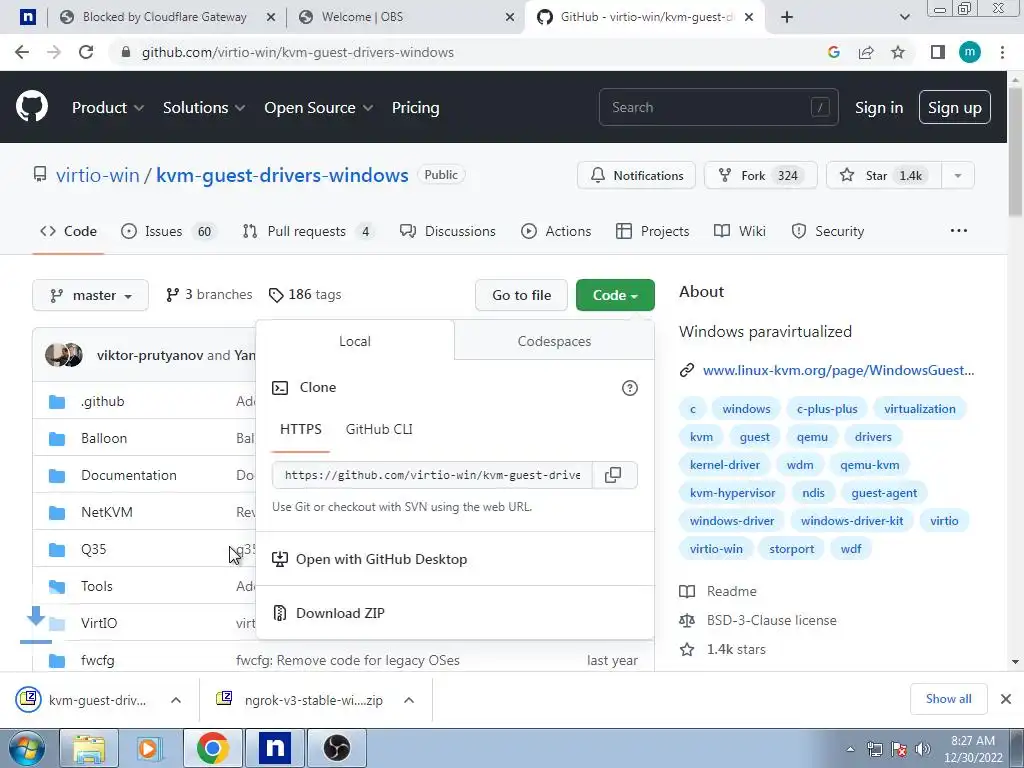This screenshot has height=768, width=1024.
Task: Switch to Welcome | OBS browser tab
Action: [405, 17]
